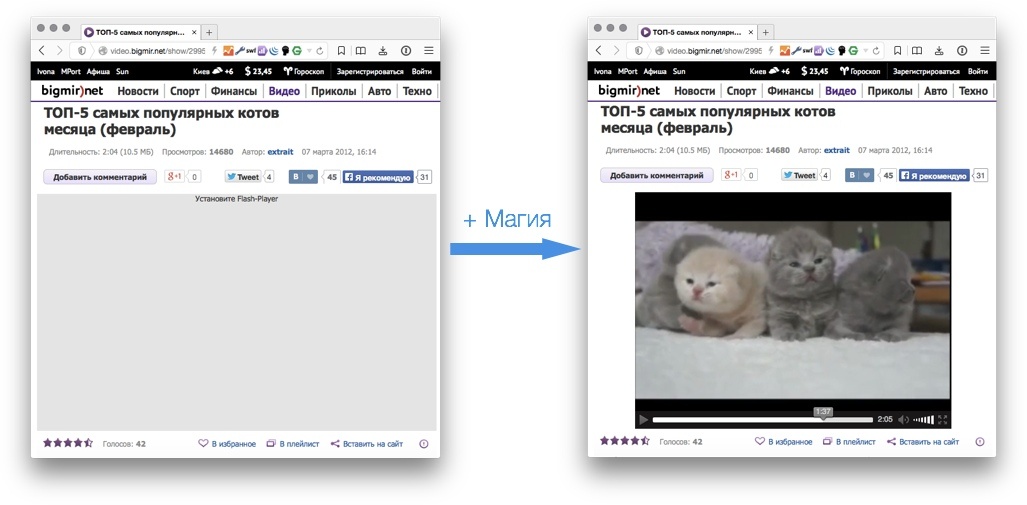Image resolution: width=1027 pixels, height=505 pixels.
Task: Click the orange chart extension icon, left window
Action: (228, 50)
